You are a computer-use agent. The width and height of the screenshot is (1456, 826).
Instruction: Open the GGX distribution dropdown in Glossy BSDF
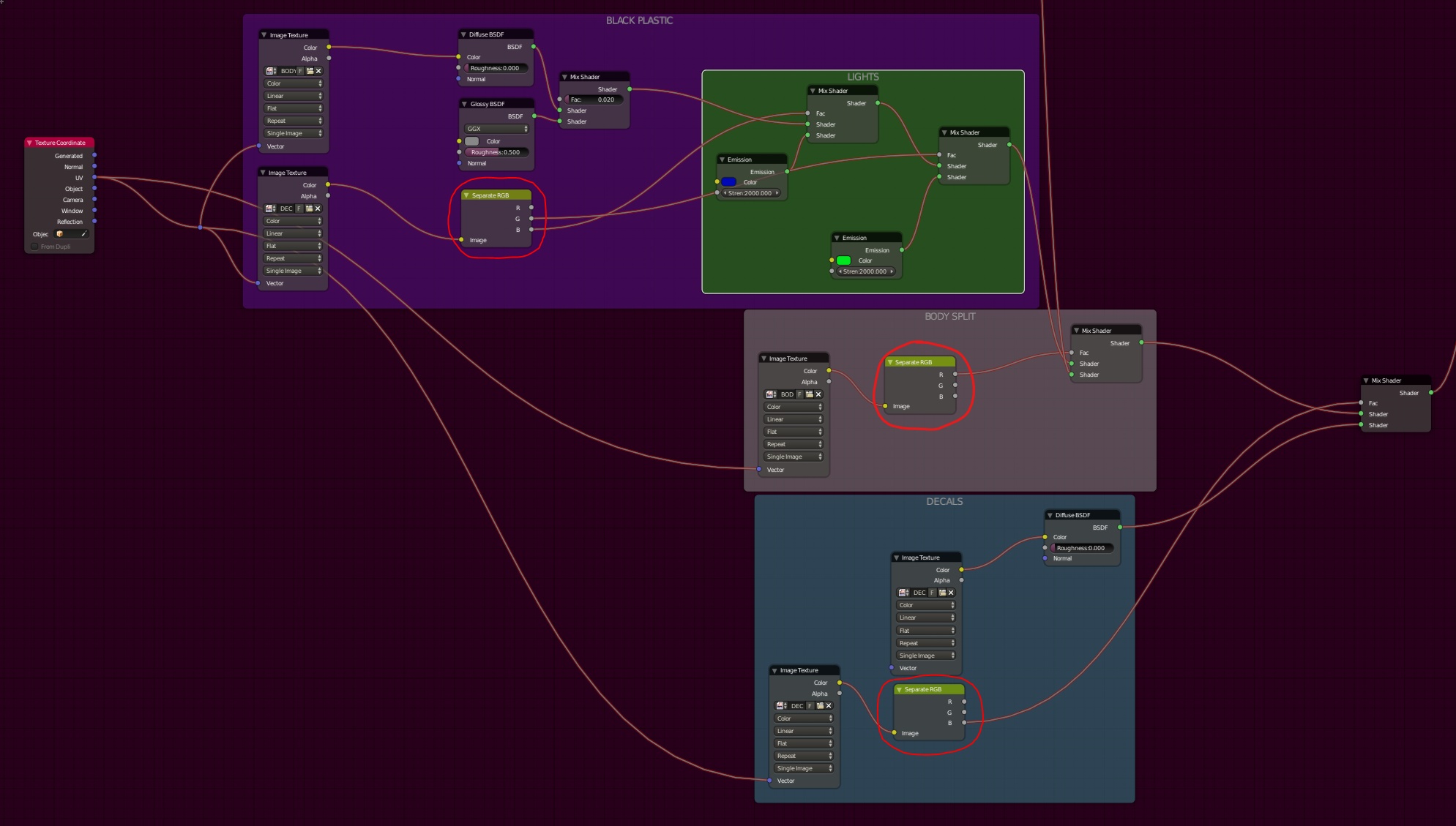tap(496, 129)
